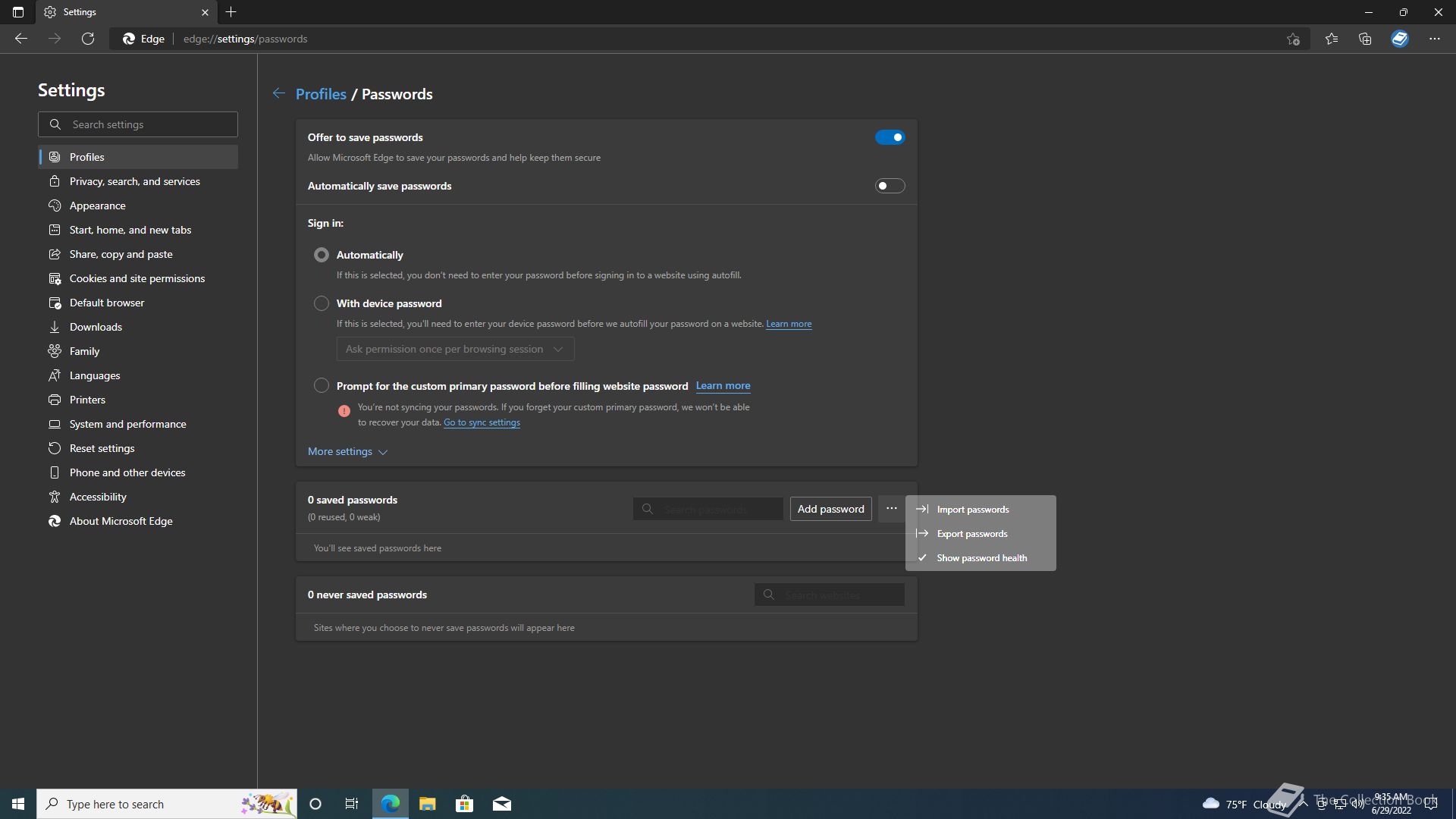Viewport: 1456px width, 819px height.
Task: Close the Settings tab
Action: pos(205,12)
